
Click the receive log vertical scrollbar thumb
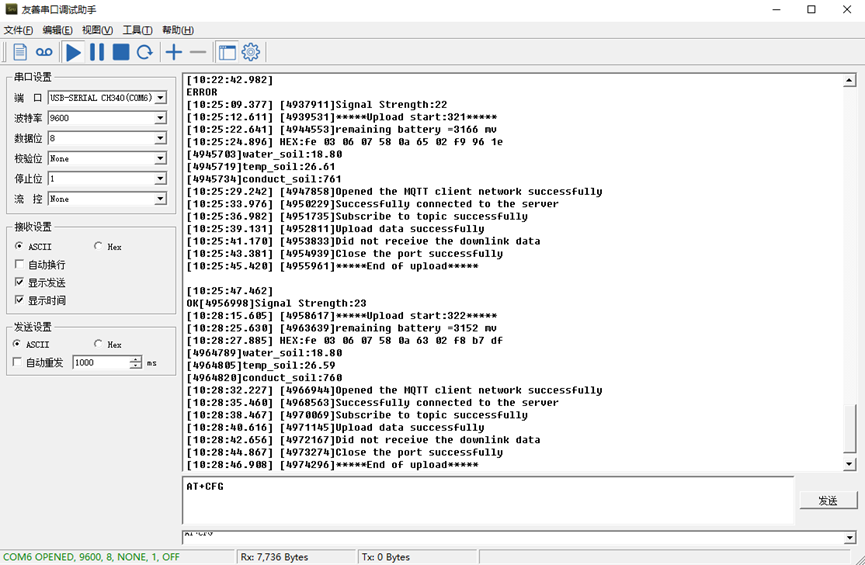tap(850, 428)
